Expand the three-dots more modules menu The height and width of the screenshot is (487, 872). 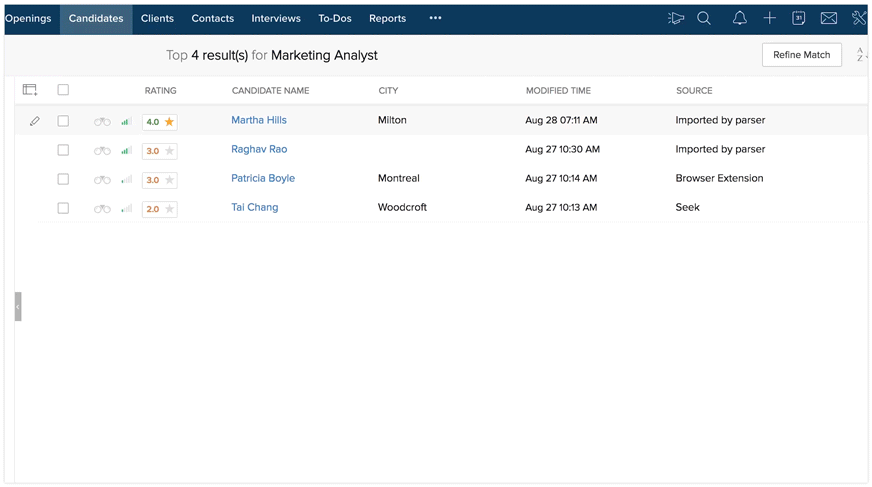435,18
